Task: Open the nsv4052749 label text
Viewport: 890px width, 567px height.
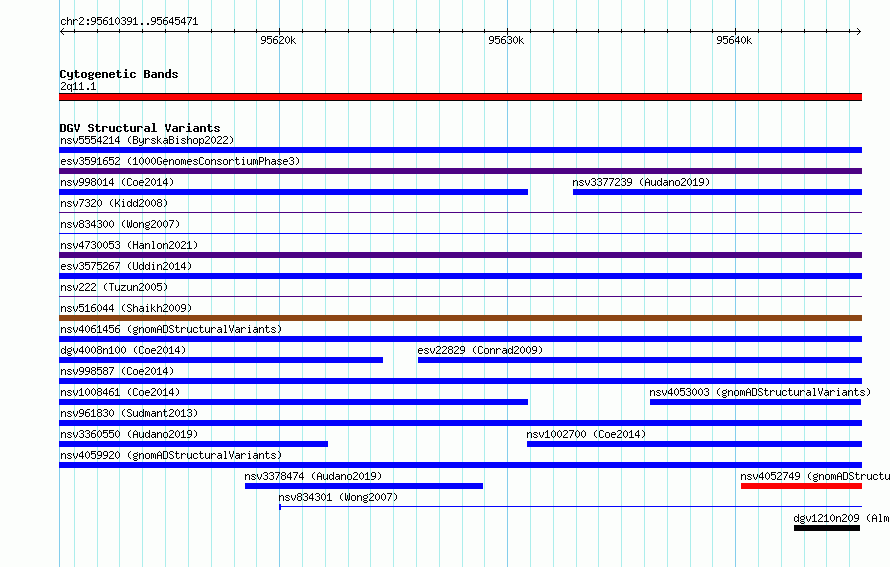Action: [x=815, y=476]
